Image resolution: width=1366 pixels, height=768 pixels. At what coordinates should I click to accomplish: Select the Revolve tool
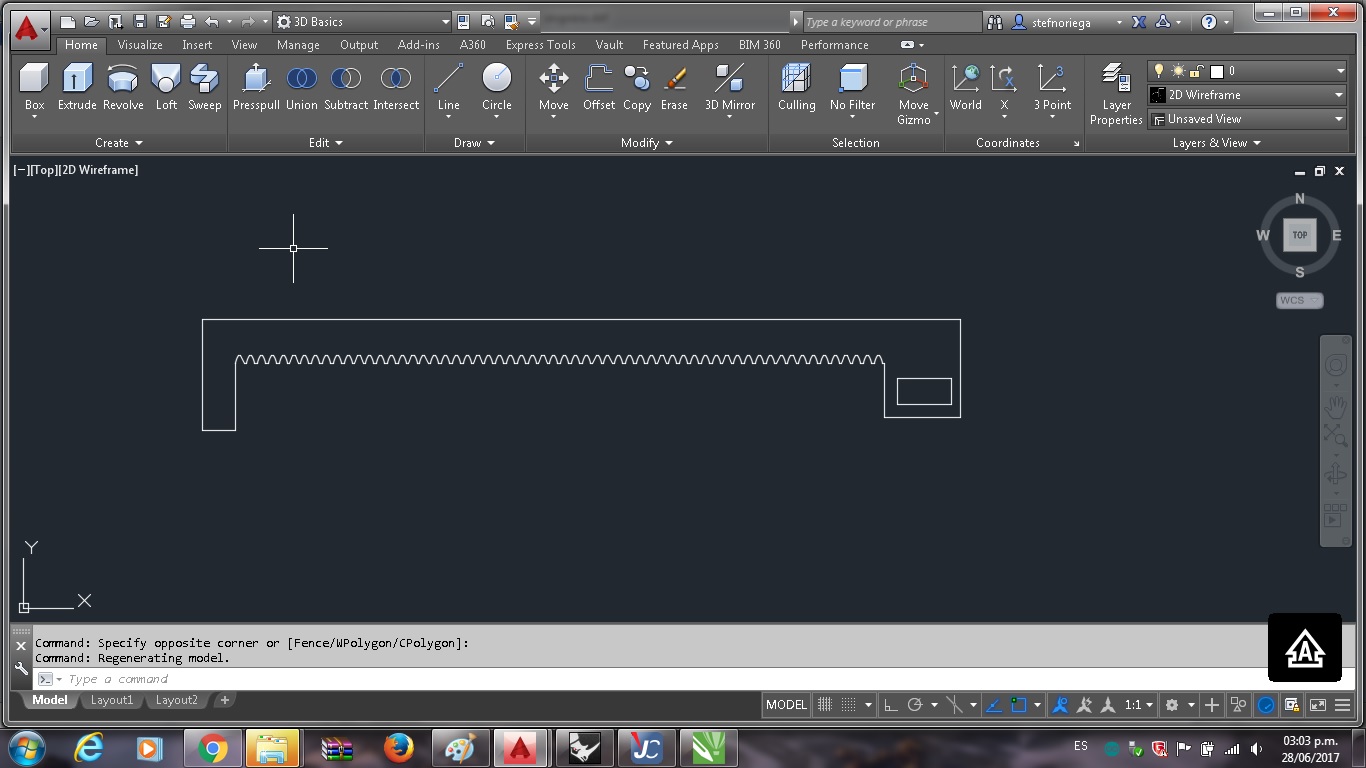coord(123,88)
